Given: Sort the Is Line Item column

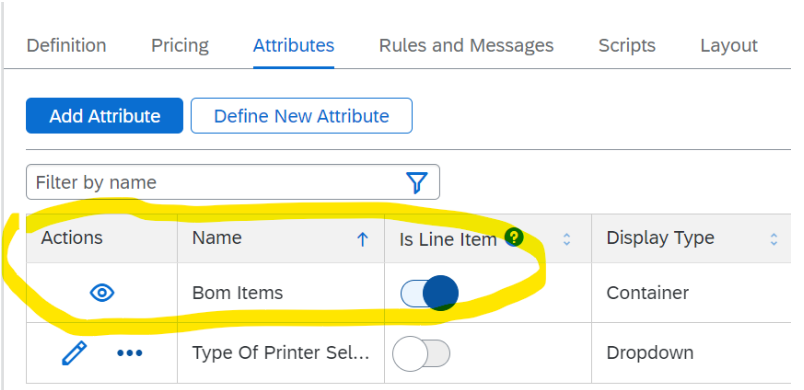Looking at the screenshot, I should (567, 239).
